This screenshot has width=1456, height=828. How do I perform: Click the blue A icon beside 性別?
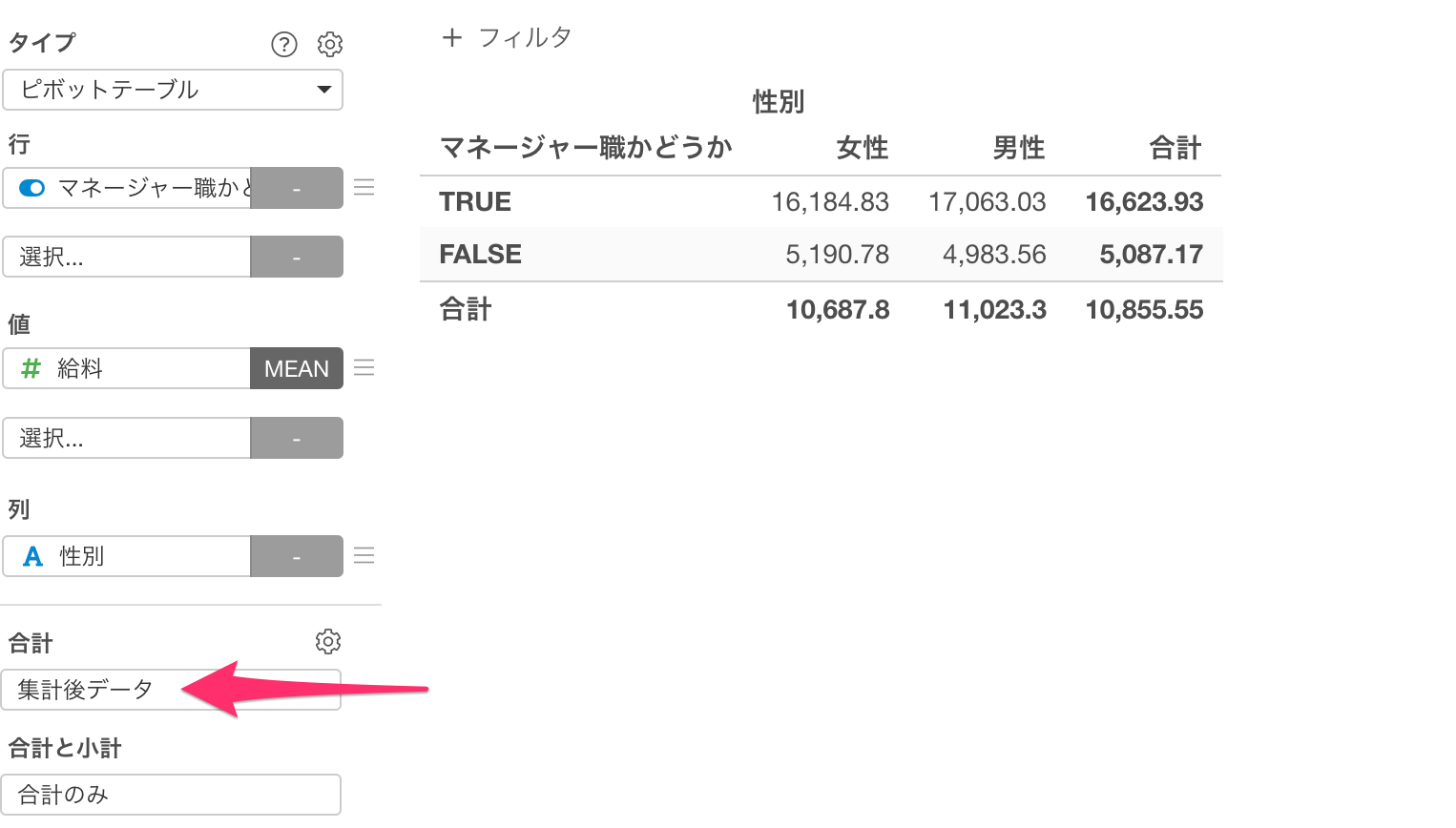click(32, 556)
